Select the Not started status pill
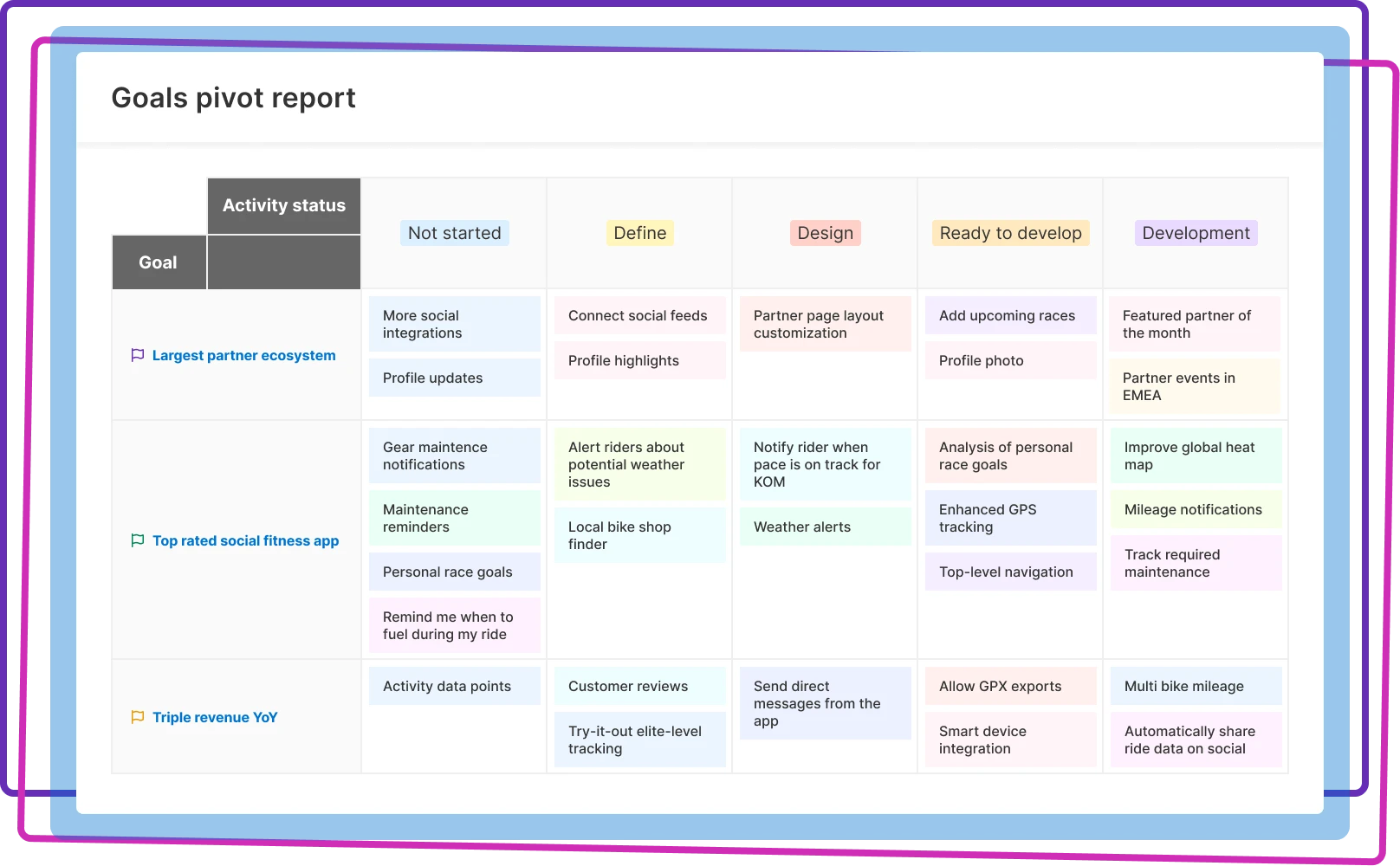 (454, 233)
